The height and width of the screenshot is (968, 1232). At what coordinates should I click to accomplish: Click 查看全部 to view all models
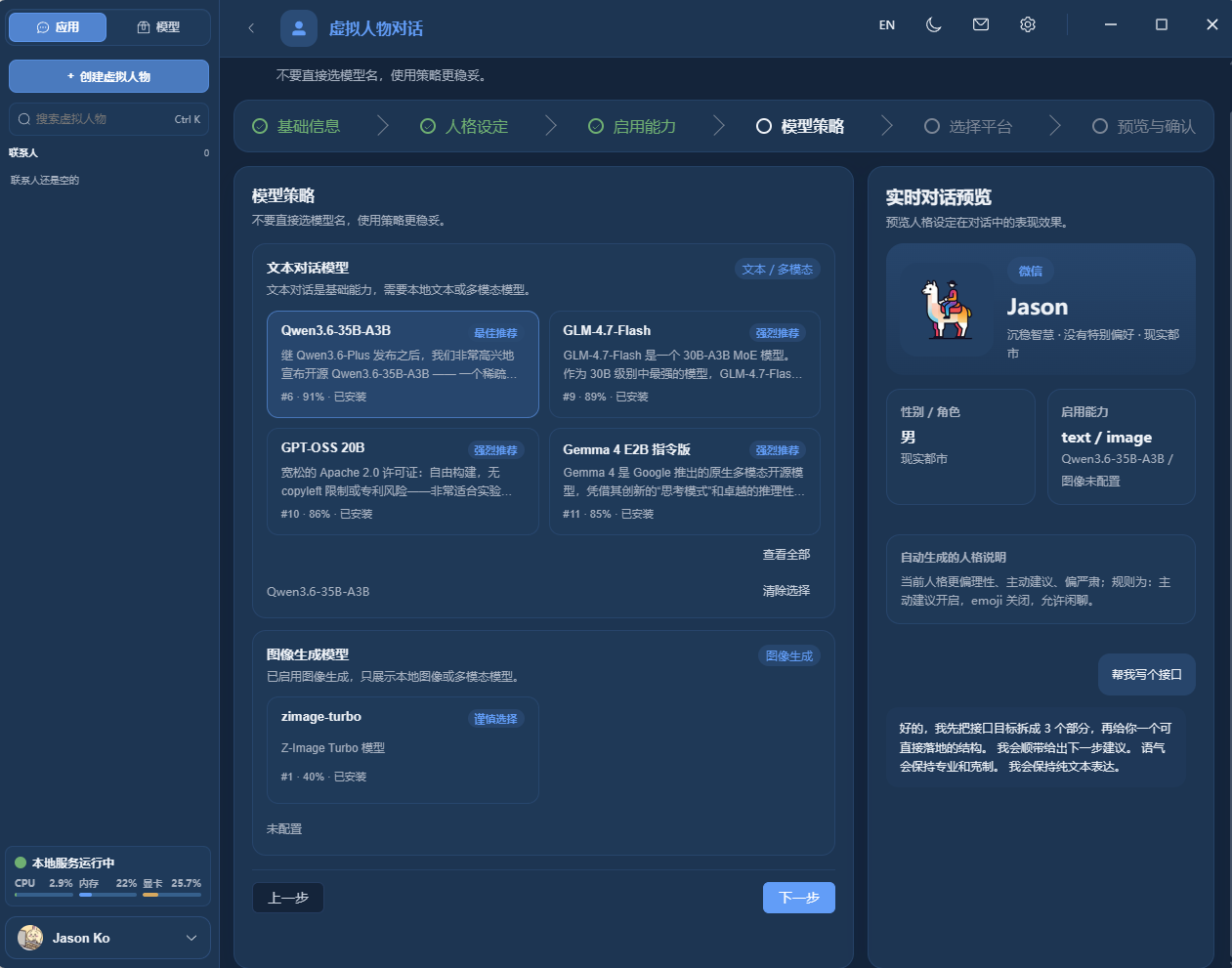786,555
